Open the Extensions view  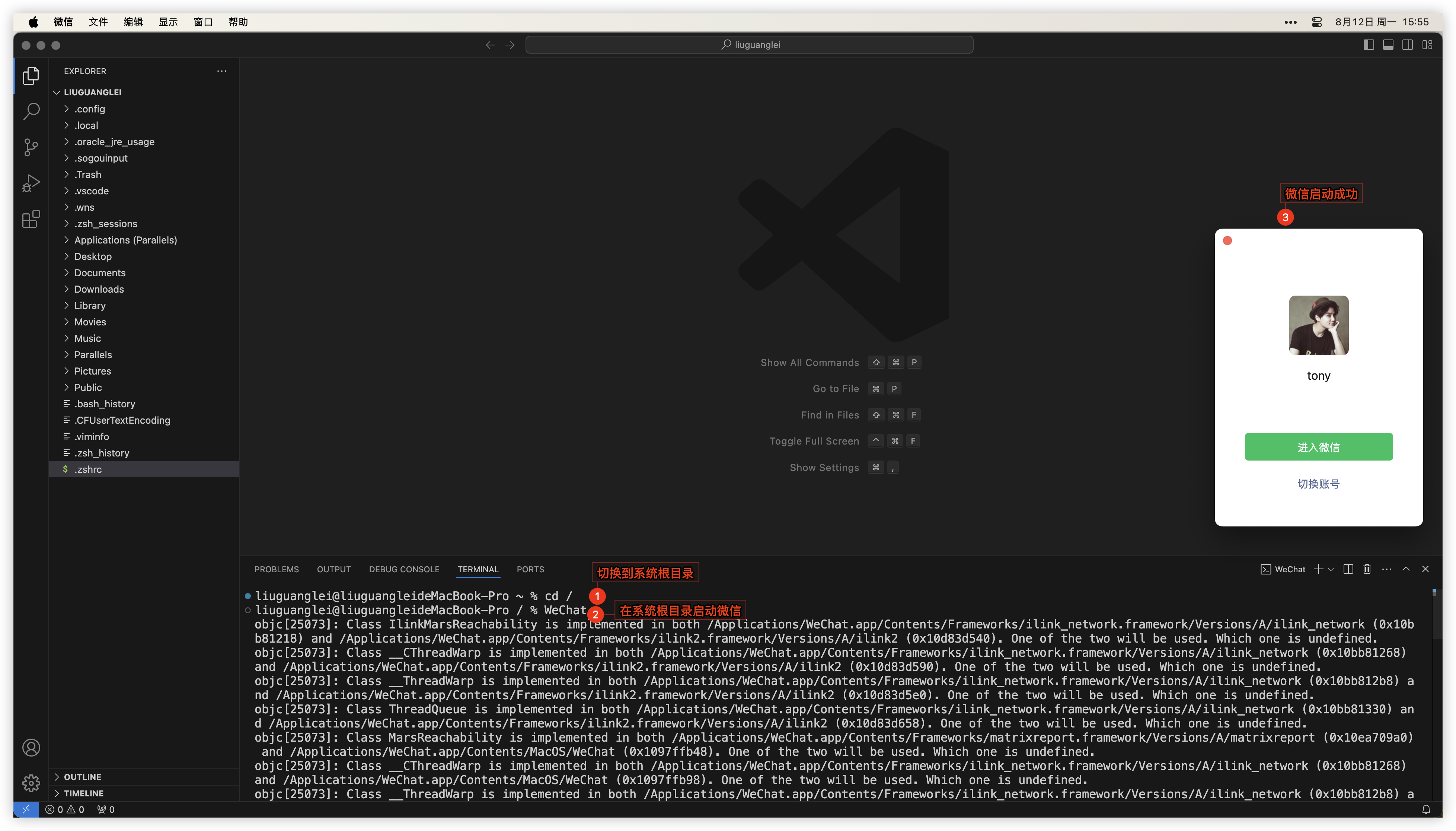(x=31, y=219)
